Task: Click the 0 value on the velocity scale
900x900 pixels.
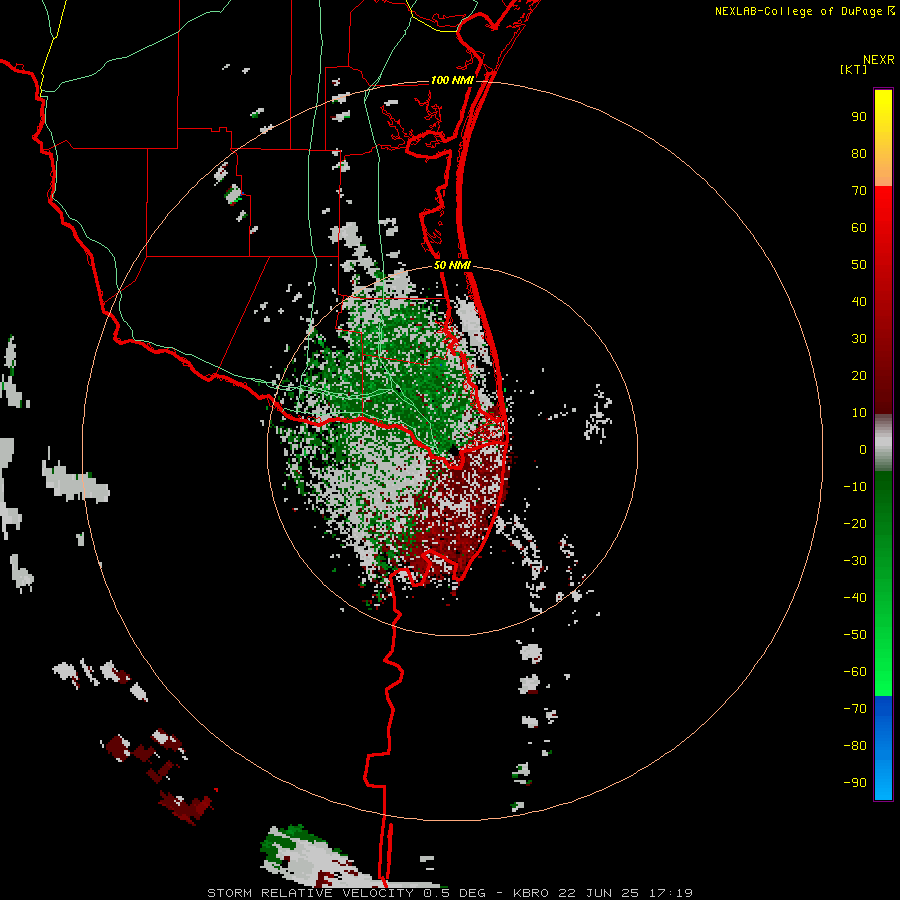Action: tap(863, 449)
